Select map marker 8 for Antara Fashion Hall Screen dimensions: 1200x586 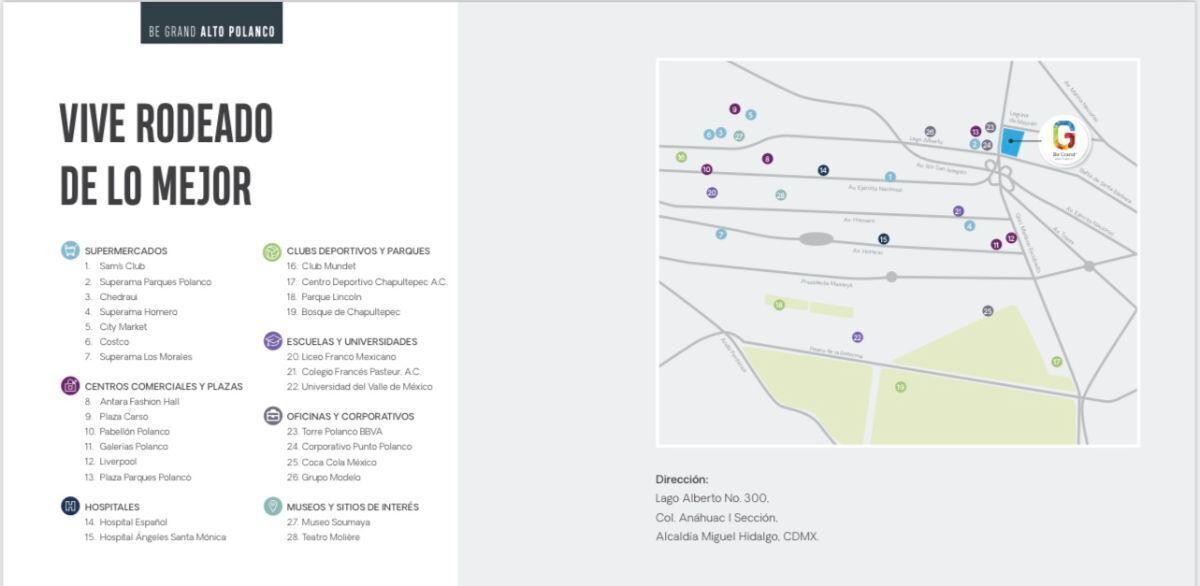(x=768, y=159)
